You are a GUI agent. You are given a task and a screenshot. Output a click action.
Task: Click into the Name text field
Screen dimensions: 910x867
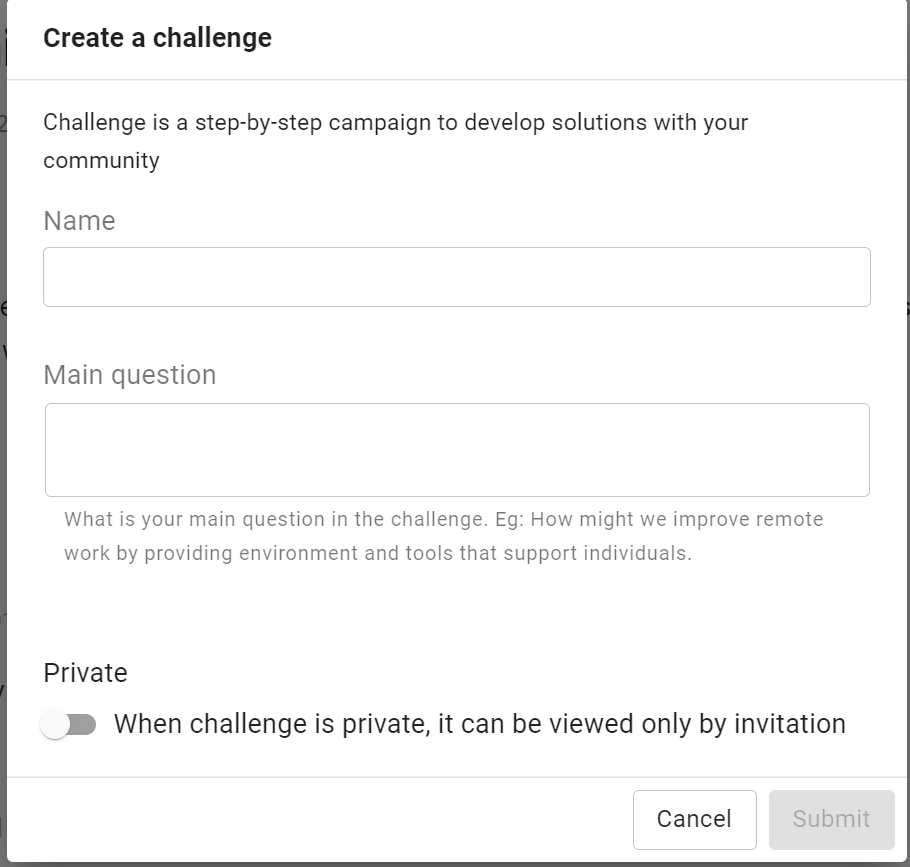456,277
